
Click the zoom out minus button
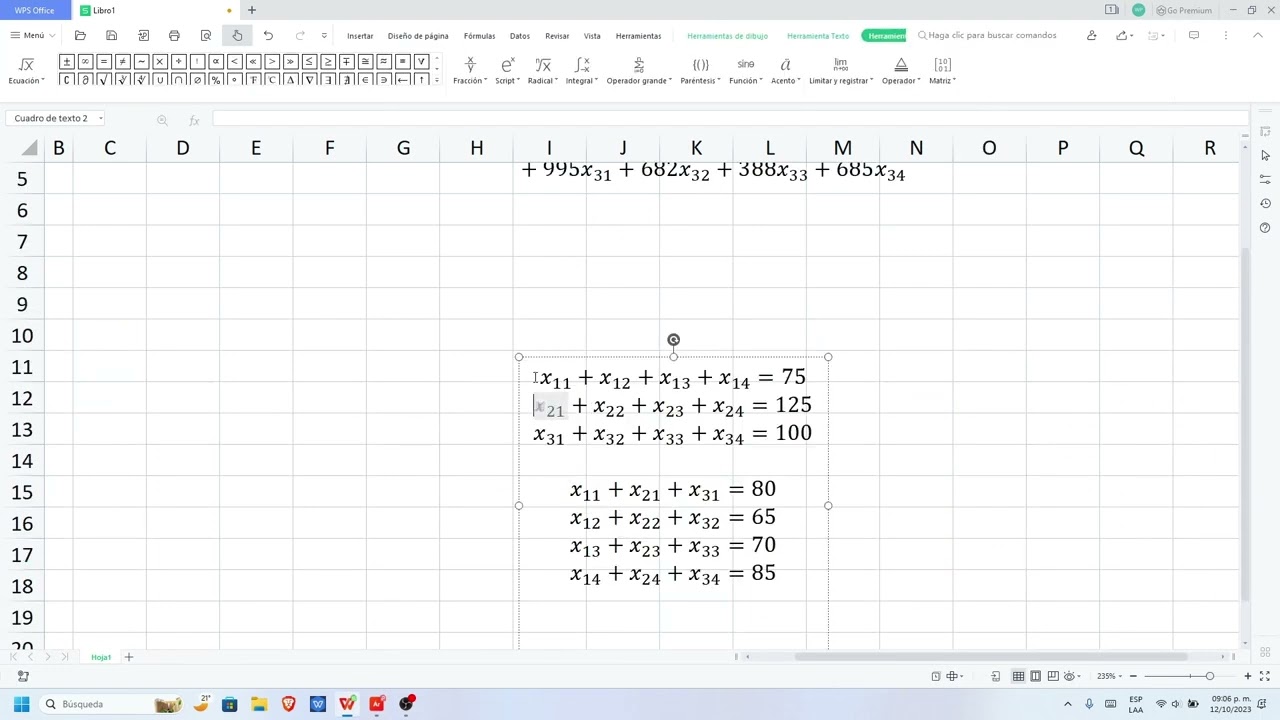tap(1133, 676)
